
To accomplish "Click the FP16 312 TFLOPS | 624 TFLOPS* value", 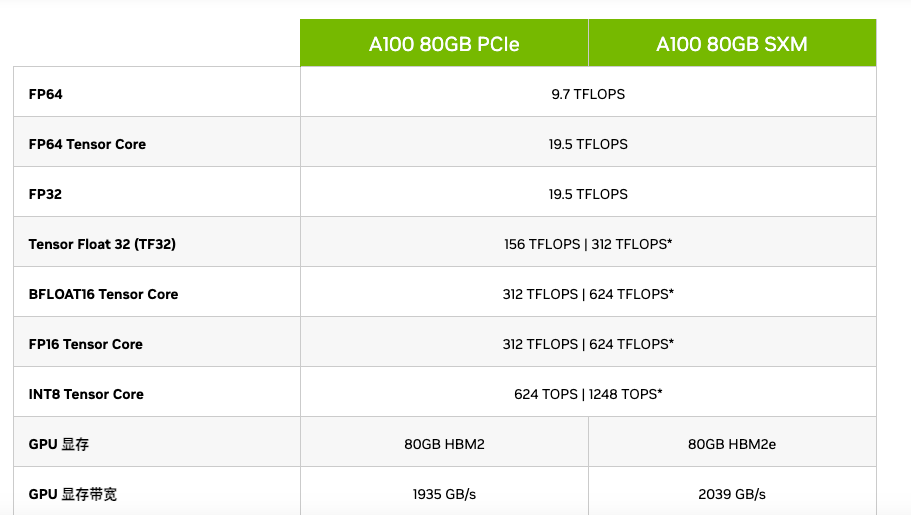I will click(588, 344).
